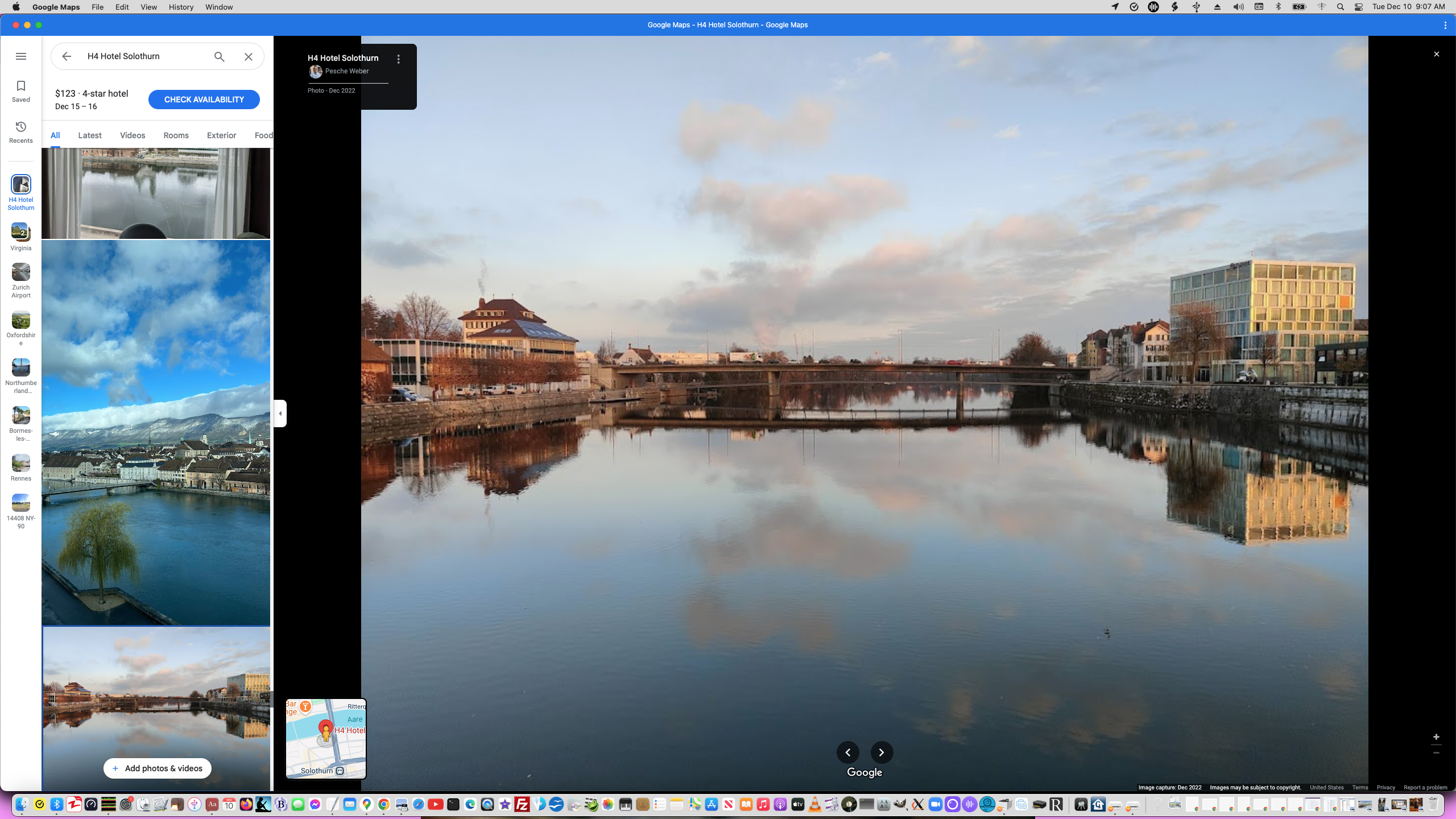1456x819 pixels.
Task: Click the CHECK AVAILABILITY button
Action: coord(204,100)
